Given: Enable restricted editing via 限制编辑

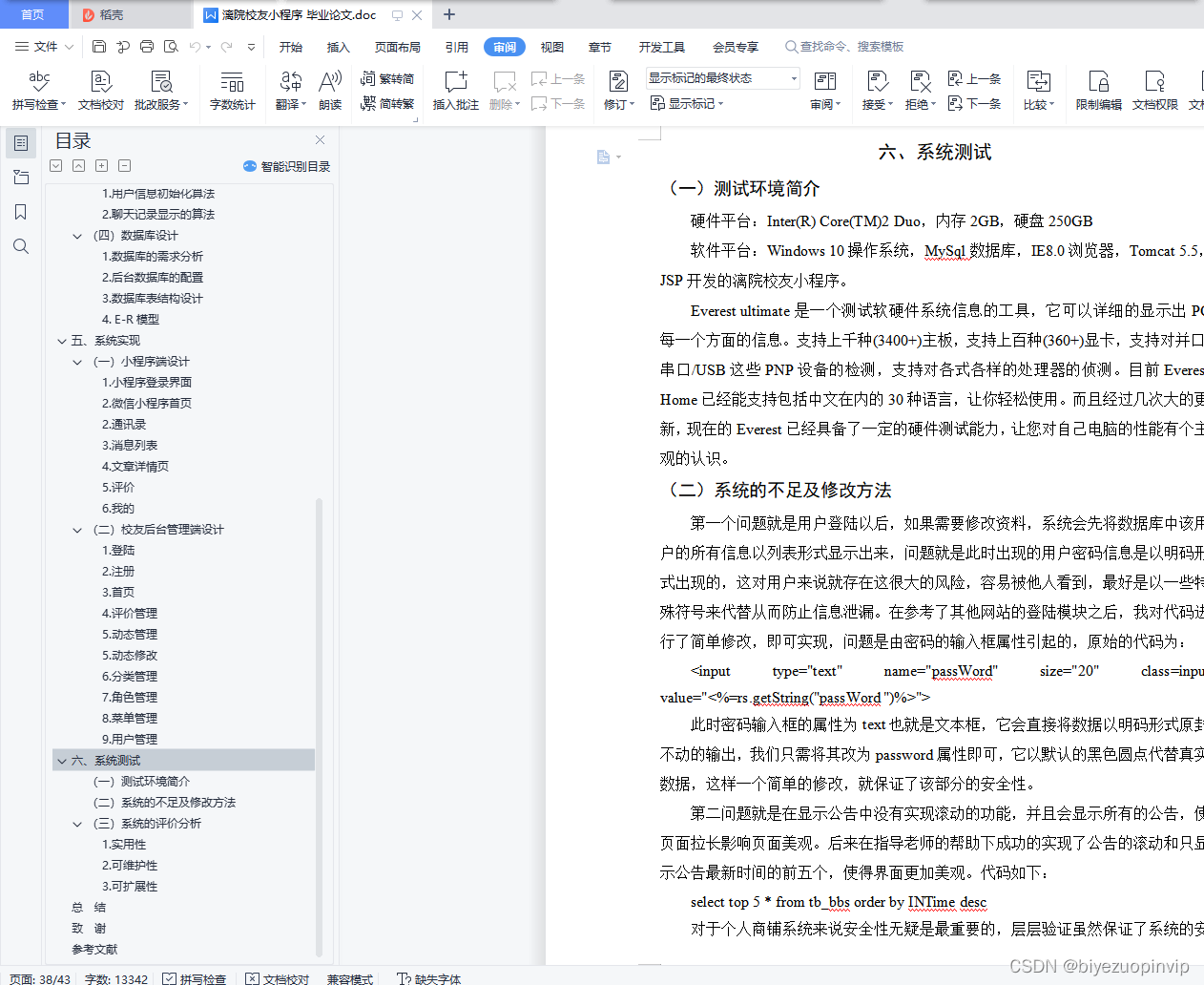Looking at the screenshot, I should point(1097,91).
